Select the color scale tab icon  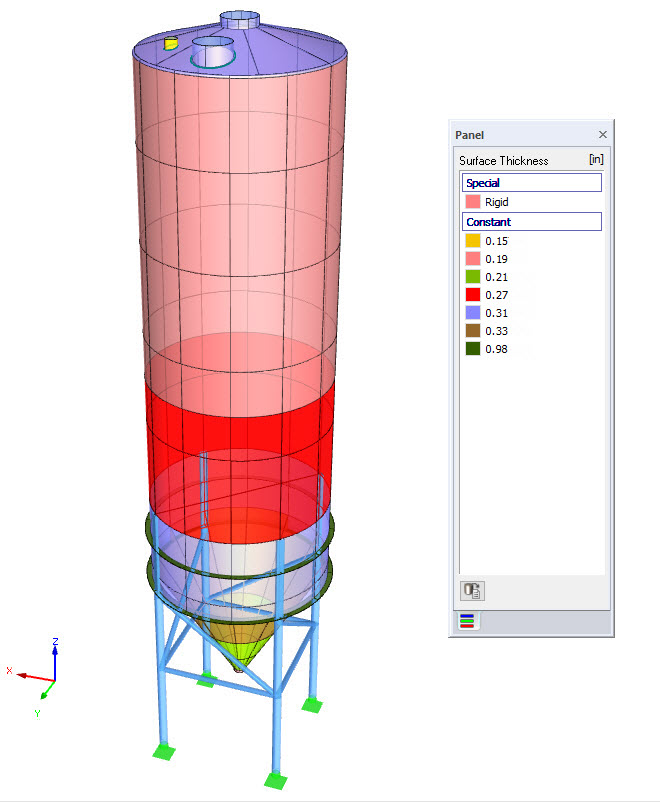coord(467,621)
